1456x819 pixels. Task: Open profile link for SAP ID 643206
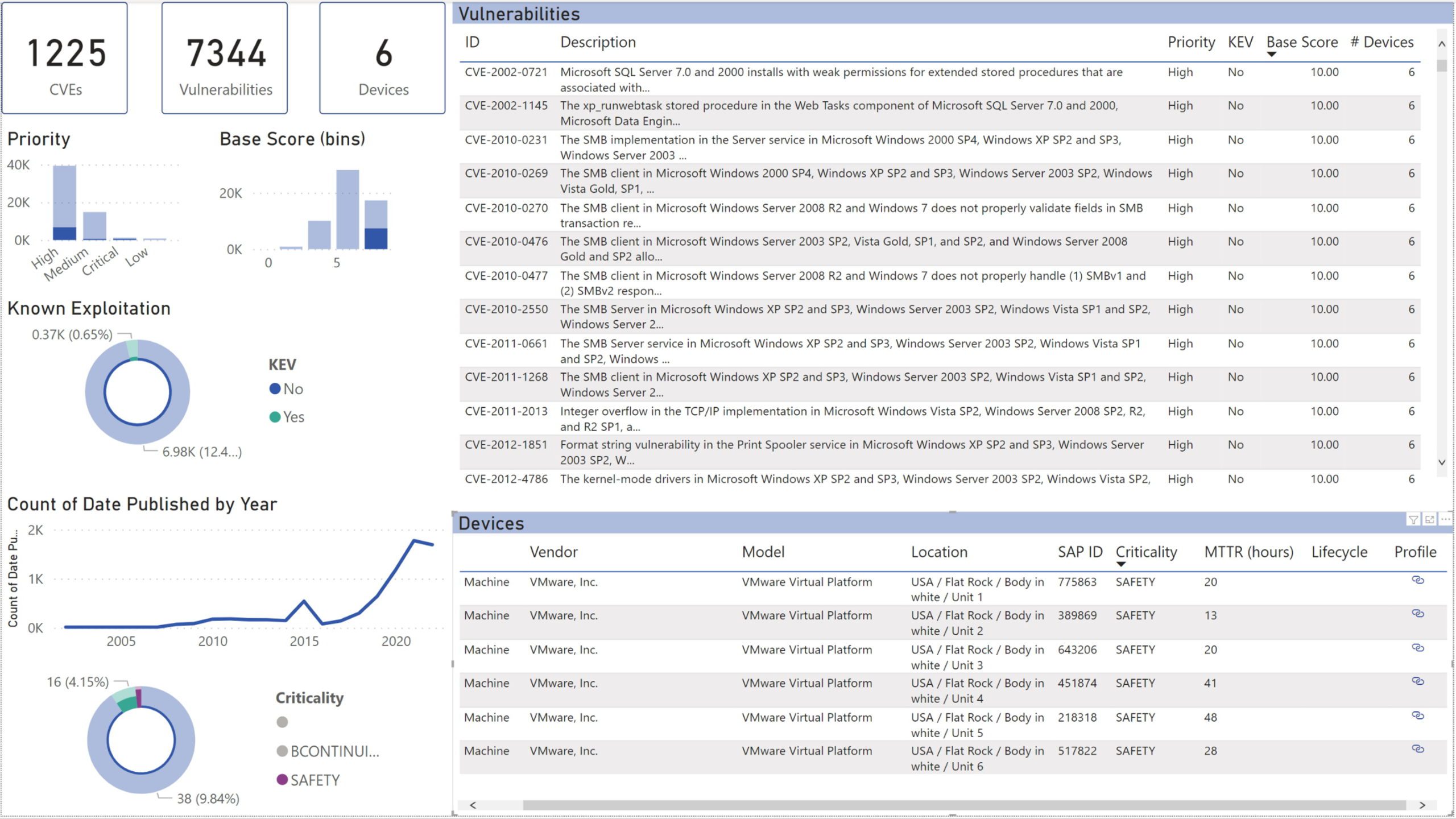click(x=1418, y=648)
